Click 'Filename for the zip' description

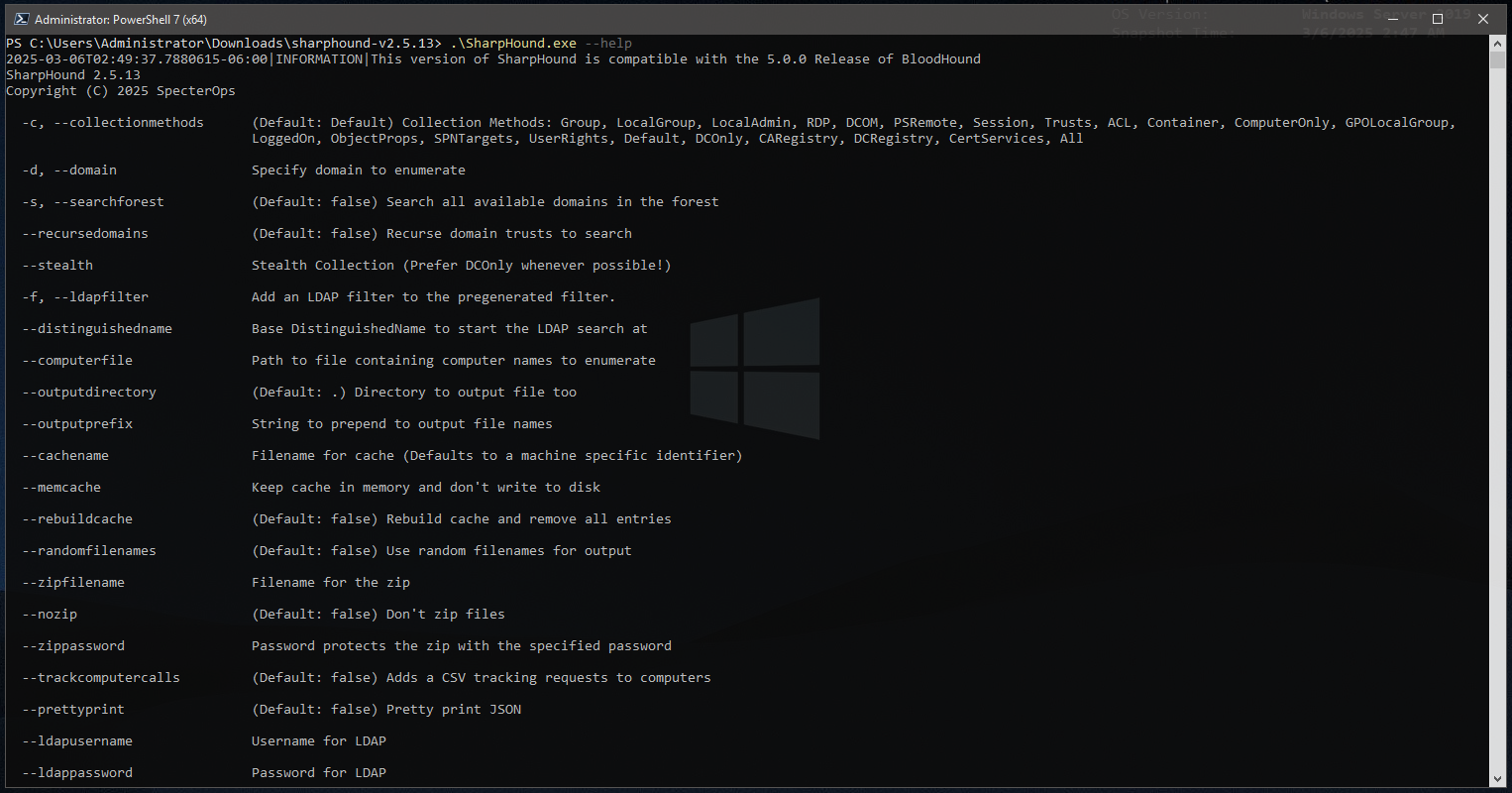tap(331, 583)
